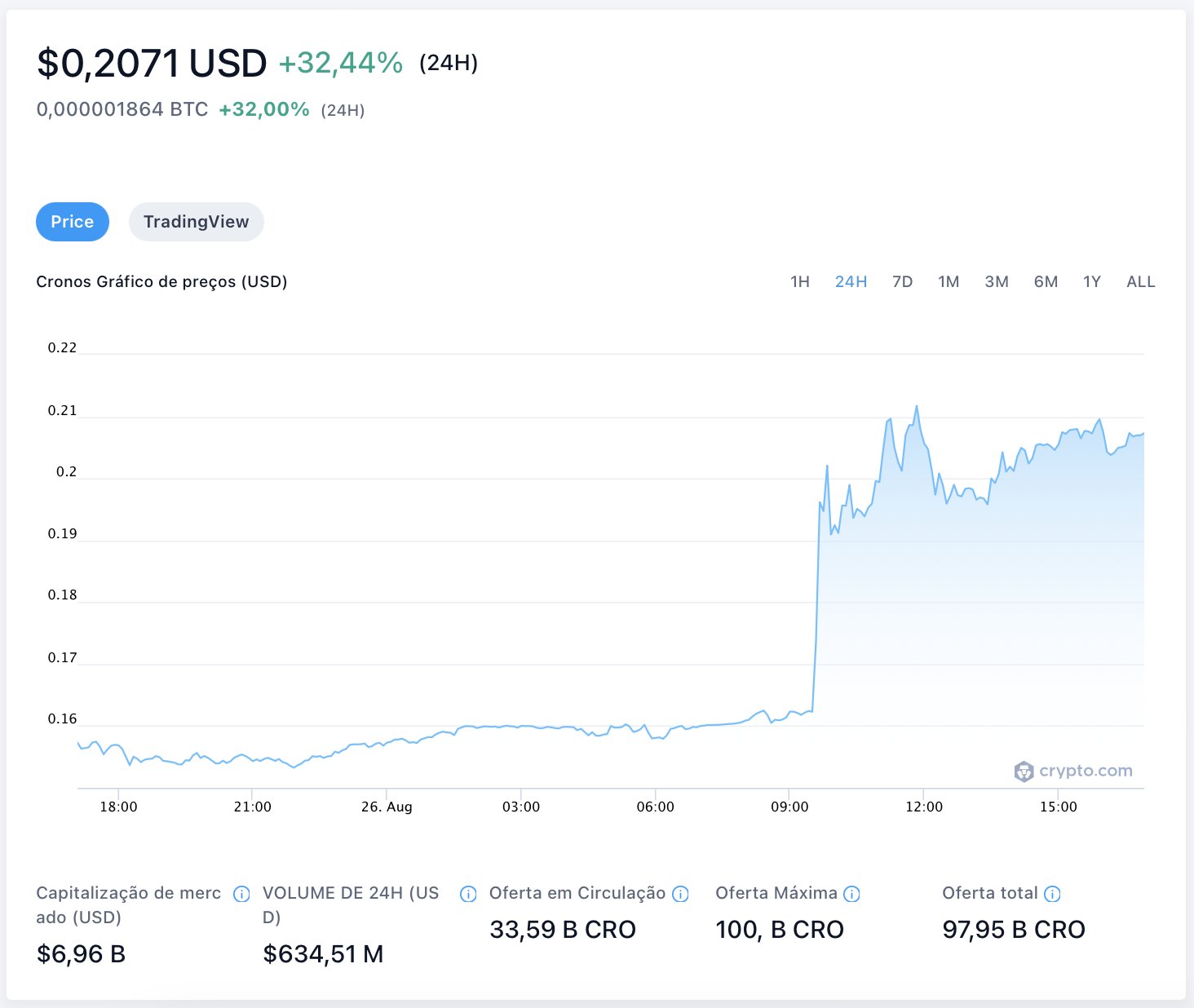The height and width of the screenshot is (1008, 1194).
Task: Click the 15:00 time axis label
Action: pos(1058,807)
